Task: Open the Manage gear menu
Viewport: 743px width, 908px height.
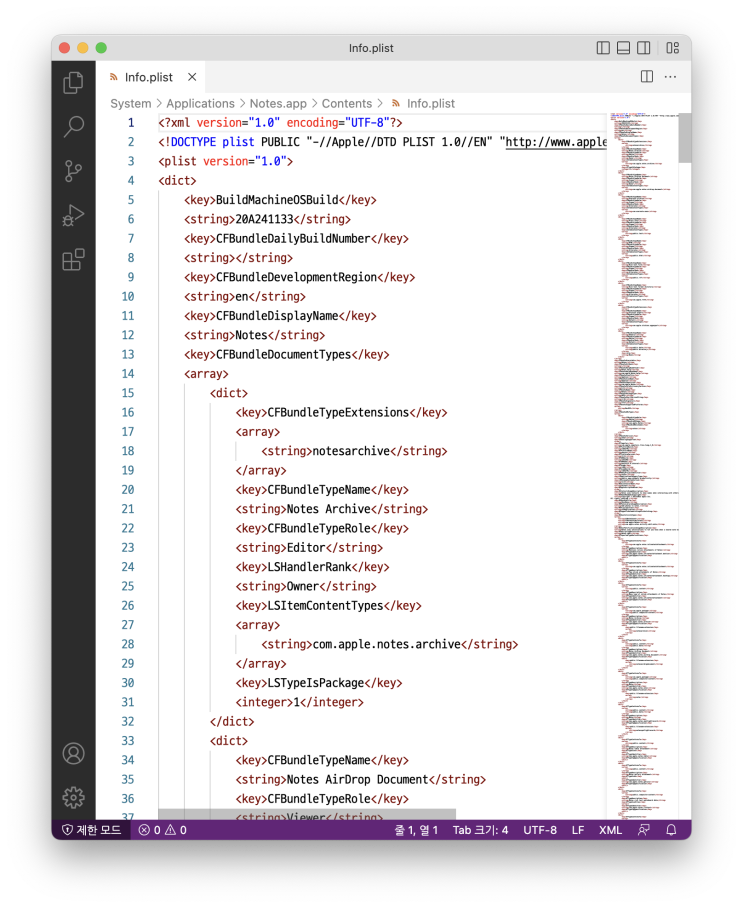Action: (x=74, y=797)
